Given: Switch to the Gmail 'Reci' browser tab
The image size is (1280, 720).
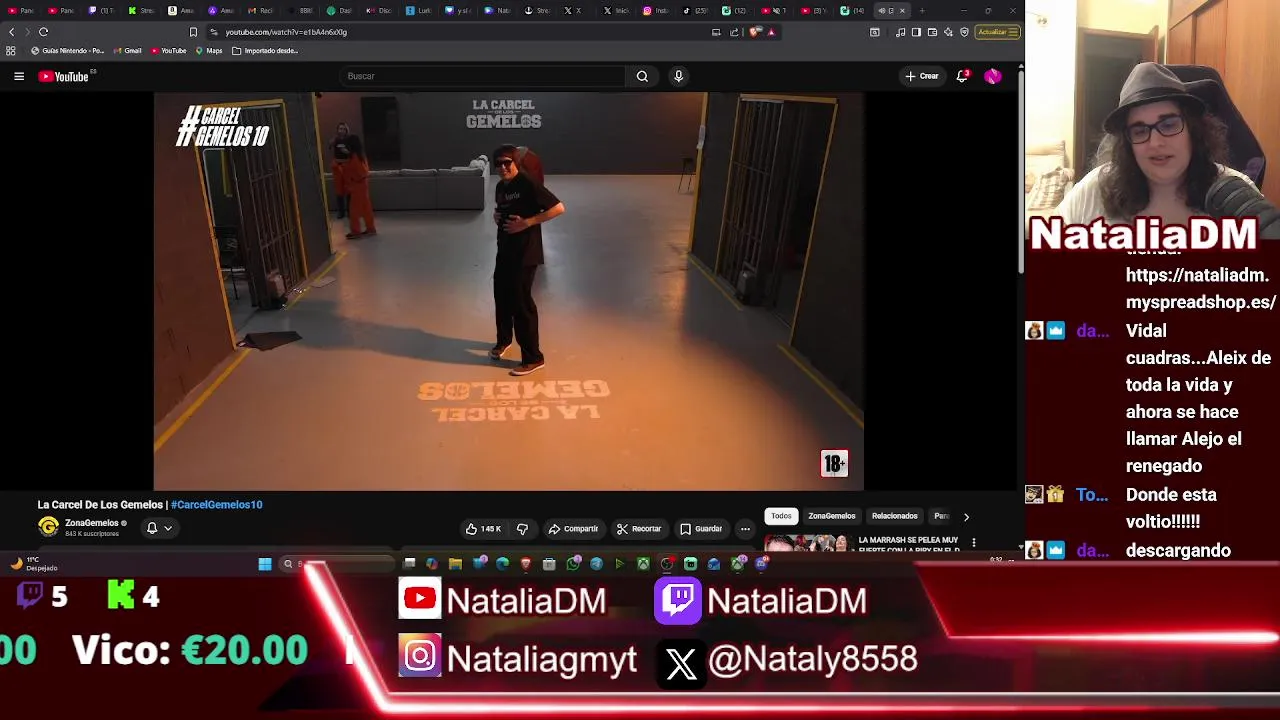Looking at the screenshot, I should [260, 11].
